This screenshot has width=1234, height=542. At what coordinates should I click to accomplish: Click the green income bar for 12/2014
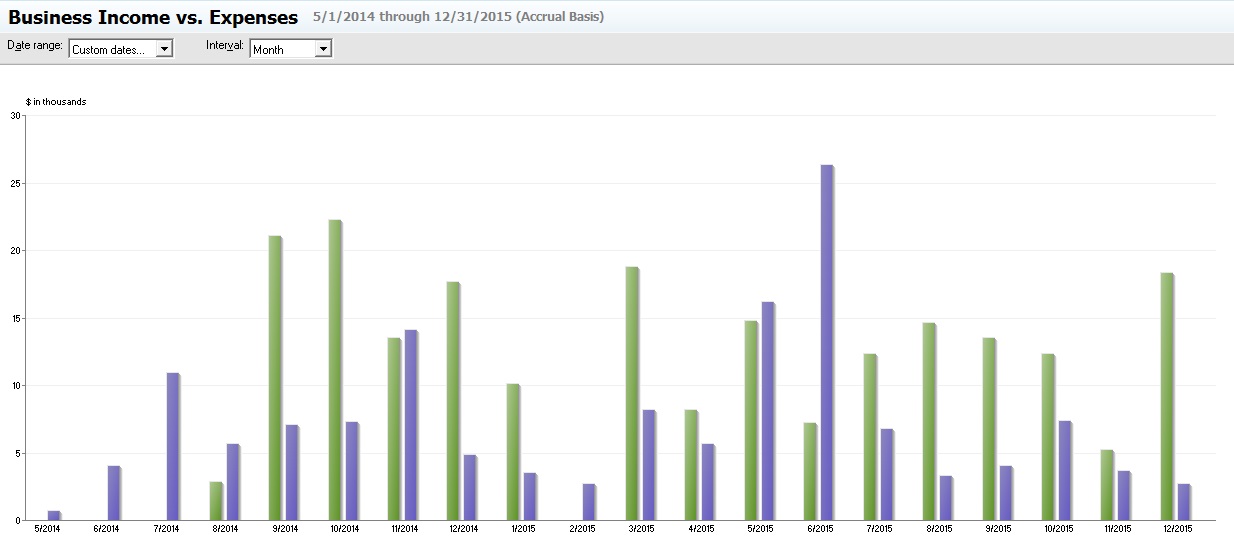pyautogui.click(x=453, y=401)
